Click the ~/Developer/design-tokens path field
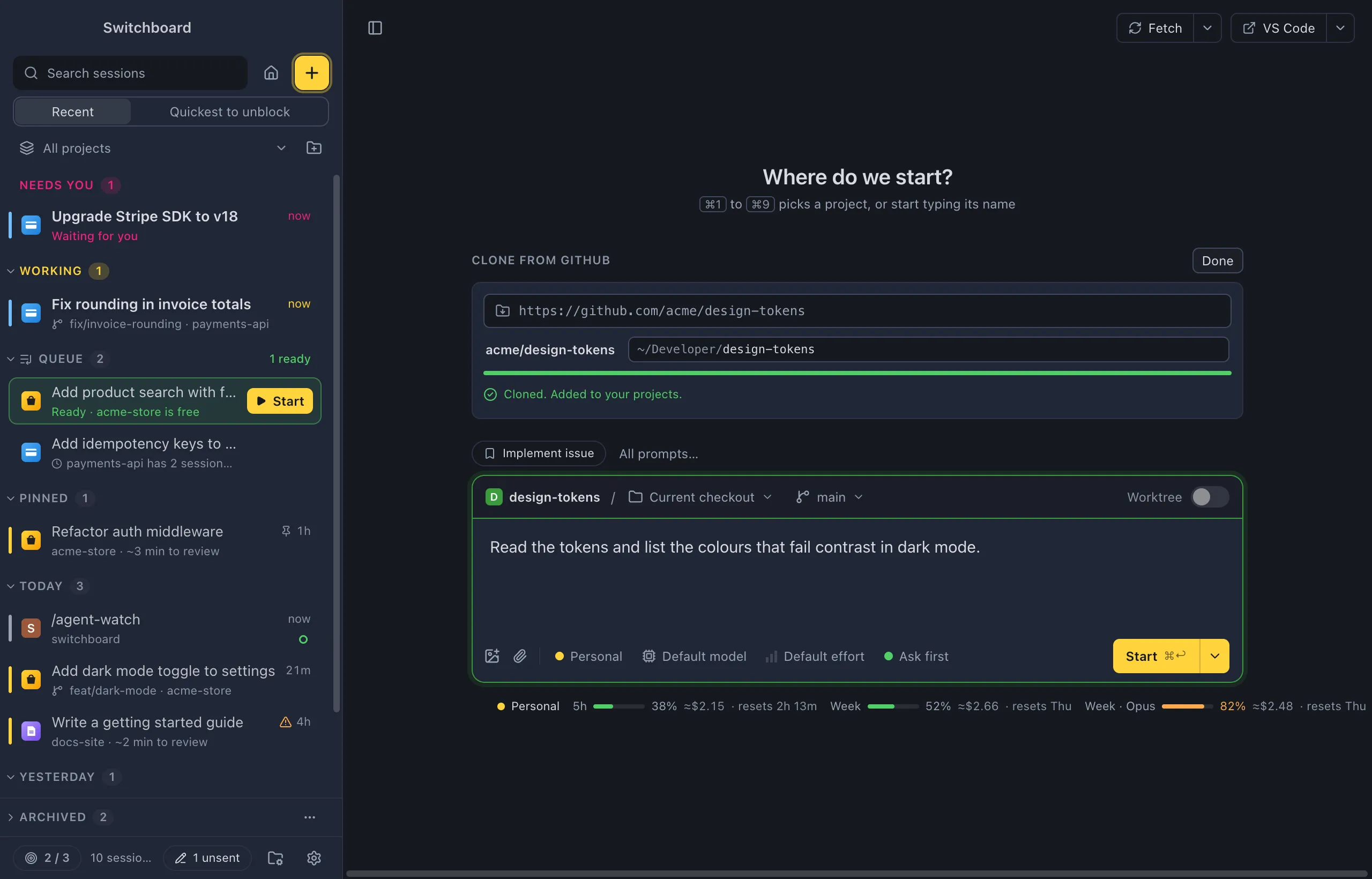Image resolution: width=1372 pixels, height=879 pixels. tap(928, 349)
